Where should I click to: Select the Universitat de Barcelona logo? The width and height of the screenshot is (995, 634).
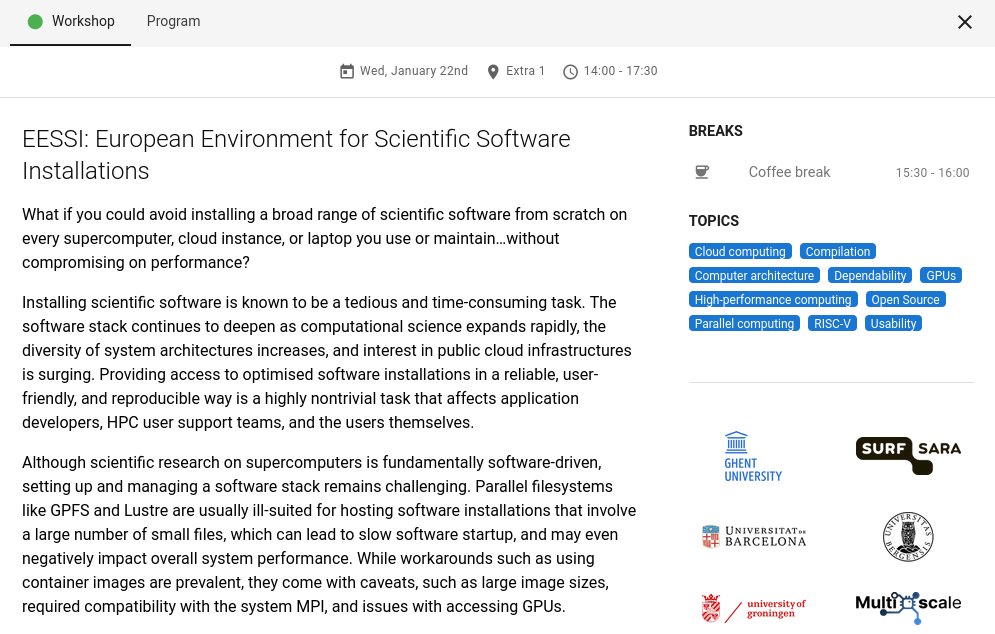coord(753,536)
